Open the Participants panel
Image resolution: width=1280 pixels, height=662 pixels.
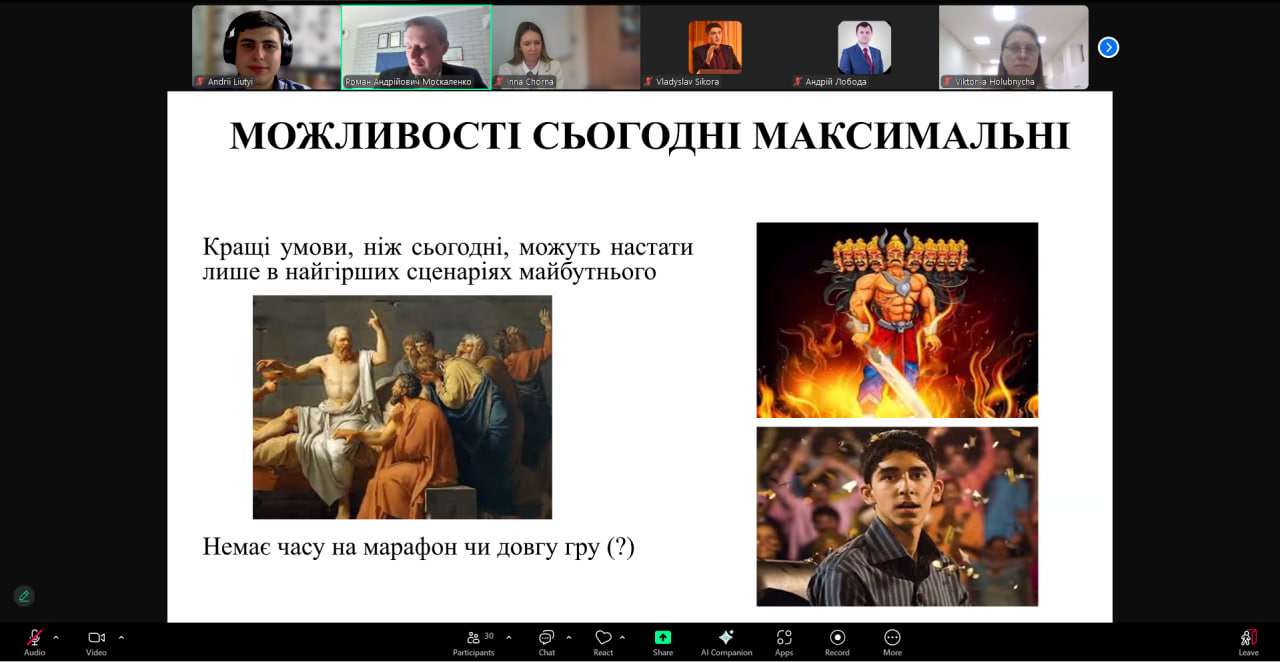pyautogui.click(x=474, y=641)
